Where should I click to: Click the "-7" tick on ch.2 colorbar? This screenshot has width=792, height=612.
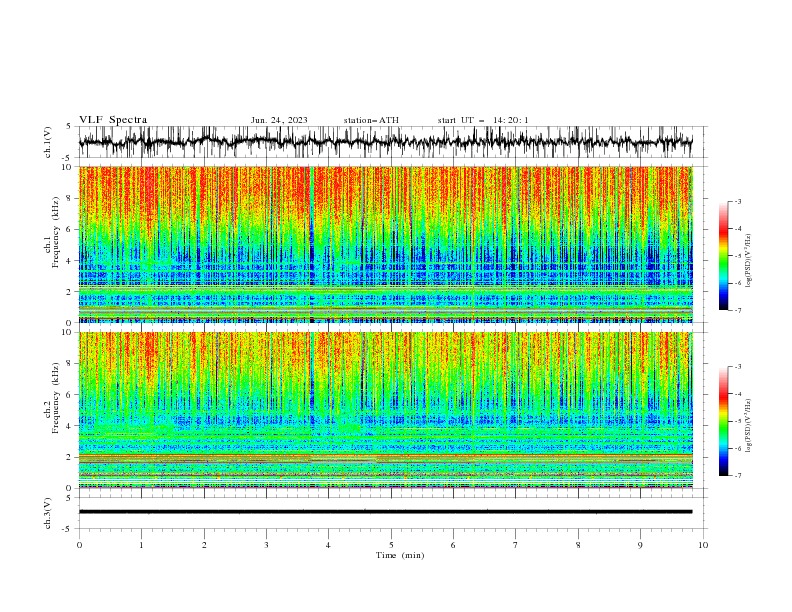click(738, 476)
